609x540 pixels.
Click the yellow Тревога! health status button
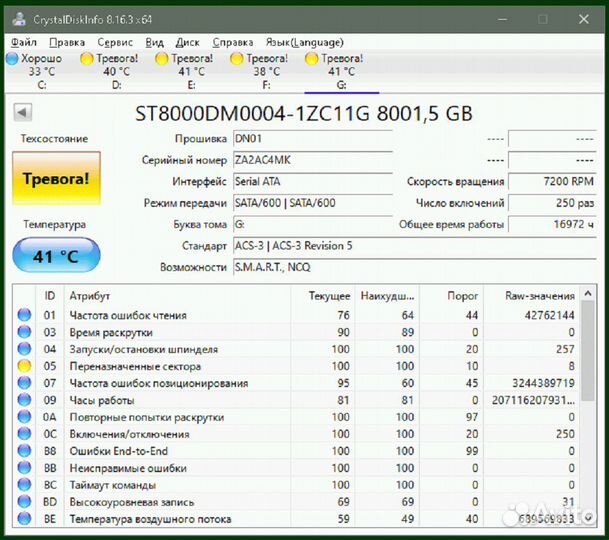coord(56,178)
